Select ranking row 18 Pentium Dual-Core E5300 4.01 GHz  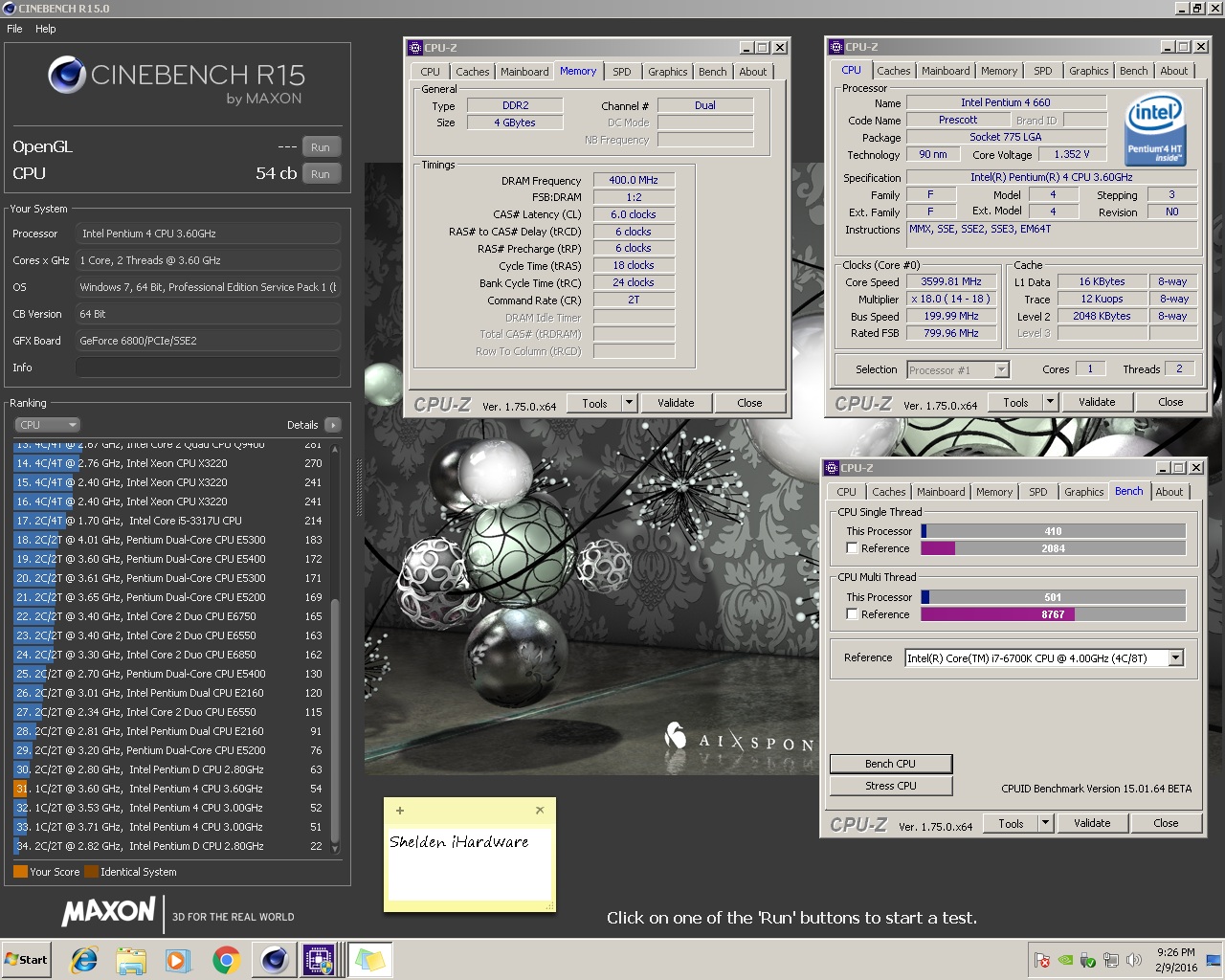172,540
